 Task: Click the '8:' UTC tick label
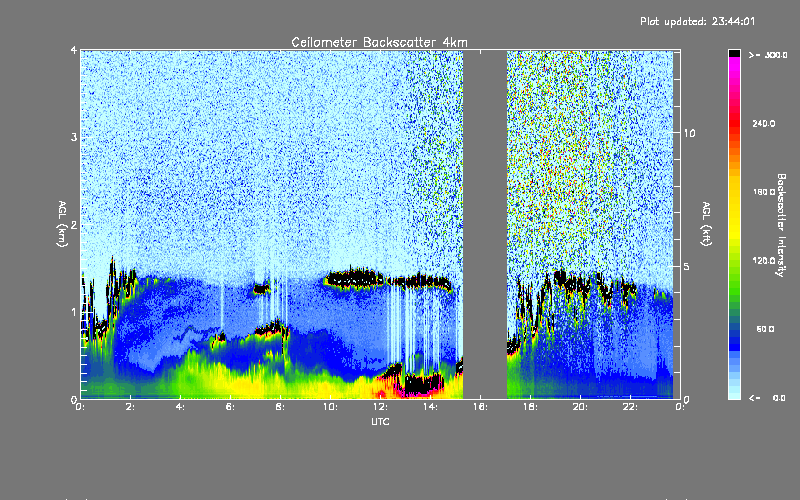click(x=280, y=407)
